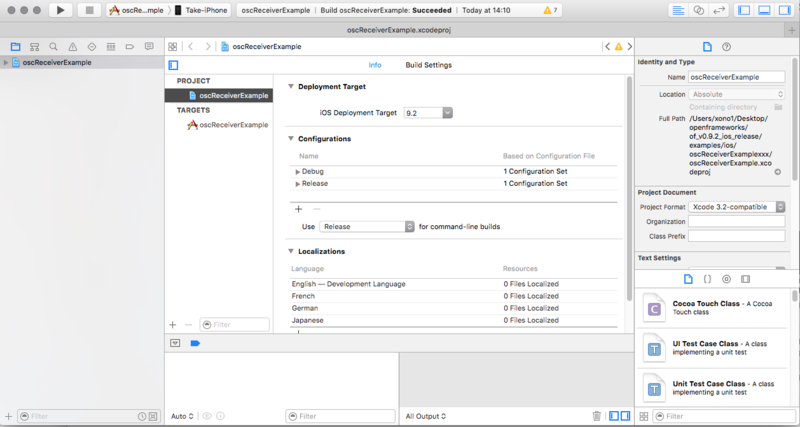Click the warning triangle in jump bar
800x427 pixels.
point(618,47)
